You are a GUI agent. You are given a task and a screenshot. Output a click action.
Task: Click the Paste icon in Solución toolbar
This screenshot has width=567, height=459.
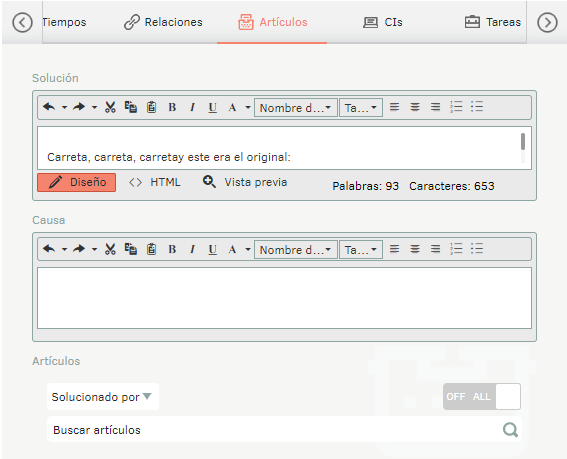tap(152, 107)
